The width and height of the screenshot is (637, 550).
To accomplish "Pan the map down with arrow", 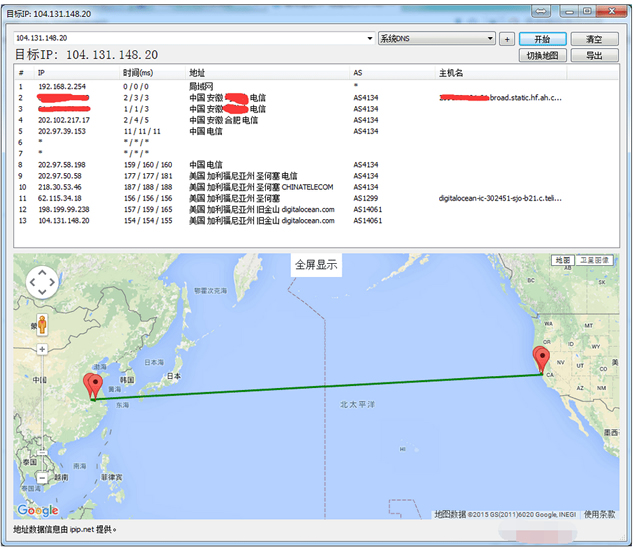I will coord(42,292).
